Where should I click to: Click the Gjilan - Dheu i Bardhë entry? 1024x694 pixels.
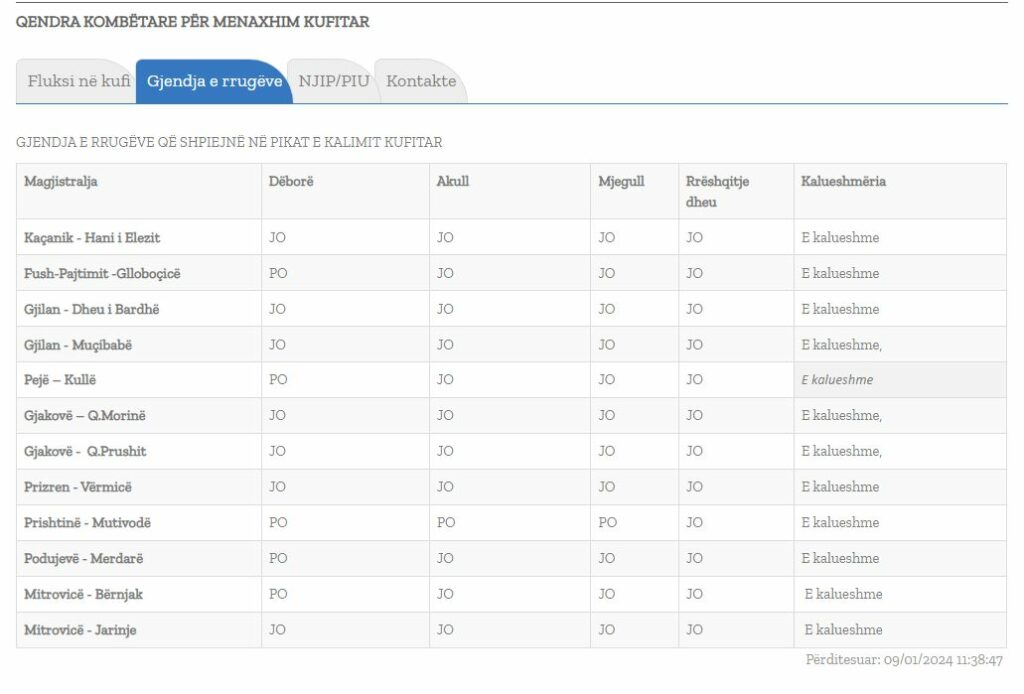point(91,309)
